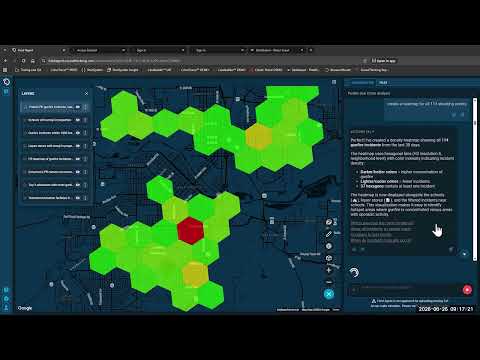This screenshot has width=480, height=360.
Task: Click the middle icon at the sidebar bottom
Action: [x=6, y=299]
